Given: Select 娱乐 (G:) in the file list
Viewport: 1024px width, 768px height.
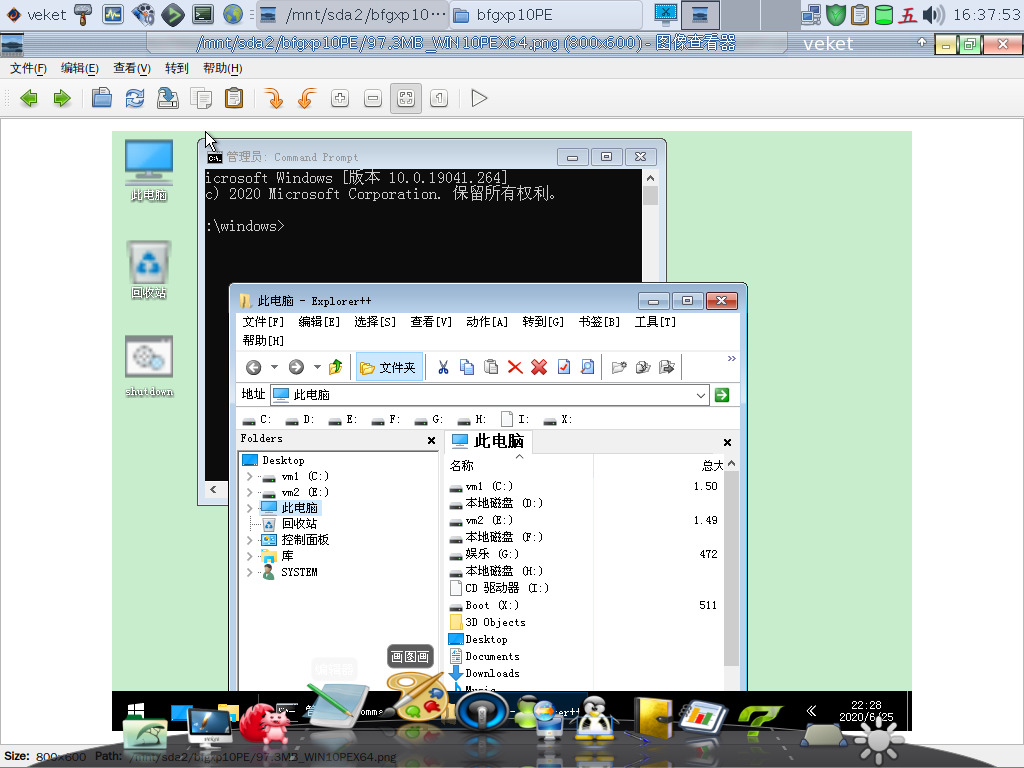Looking at the screenshot, I should click(x=485, y=554).
